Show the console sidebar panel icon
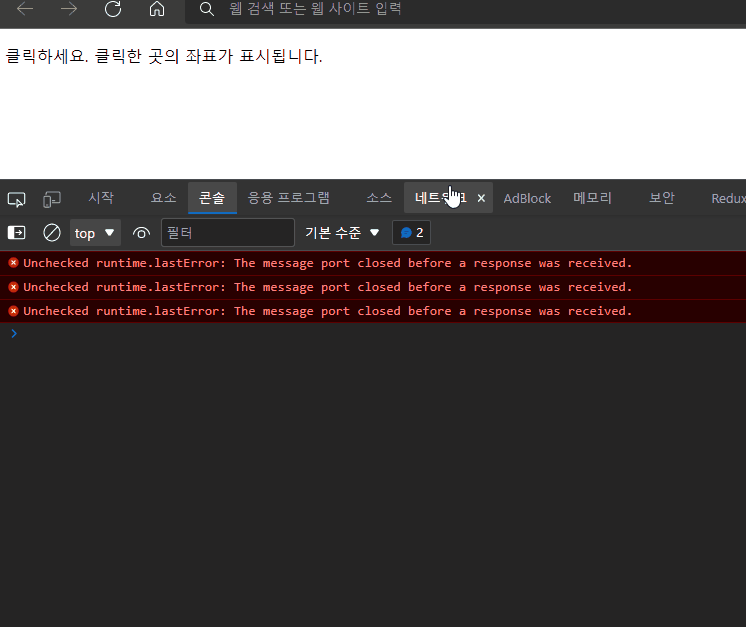Screen dimensions: 746x627 coord(17,233)
